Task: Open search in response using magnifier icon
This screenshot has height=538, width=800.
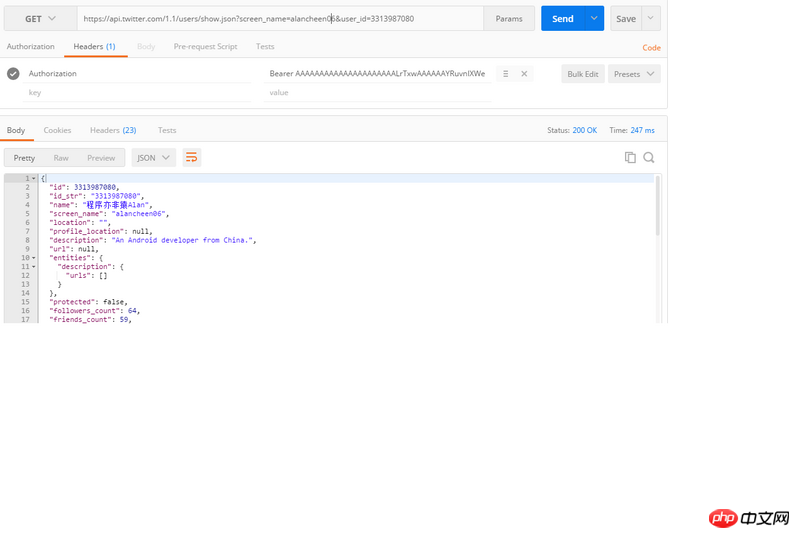Action: point(649,157)
